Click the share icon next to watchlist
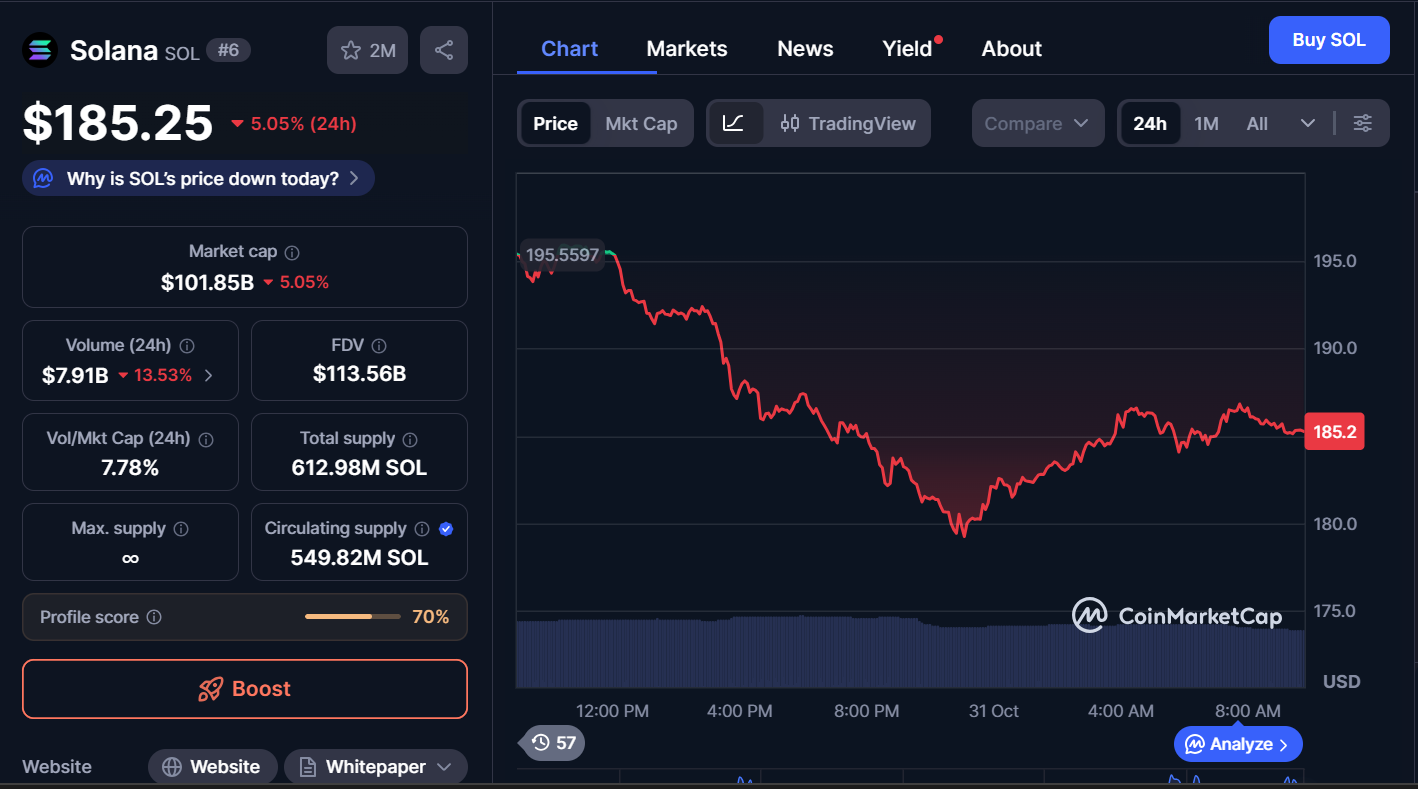The width and height of the screenshot is (1418, 789). click(444, 50)
